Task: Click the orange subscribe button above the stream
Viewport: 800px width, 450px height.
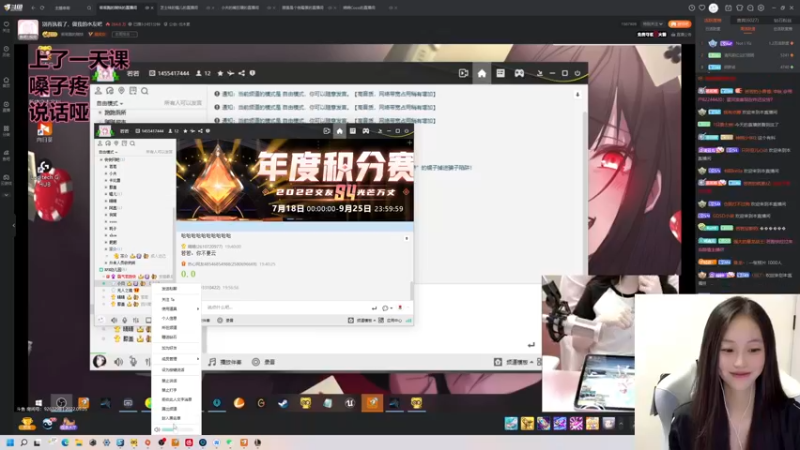Action: pyautogui.click(x=679, y=24)
